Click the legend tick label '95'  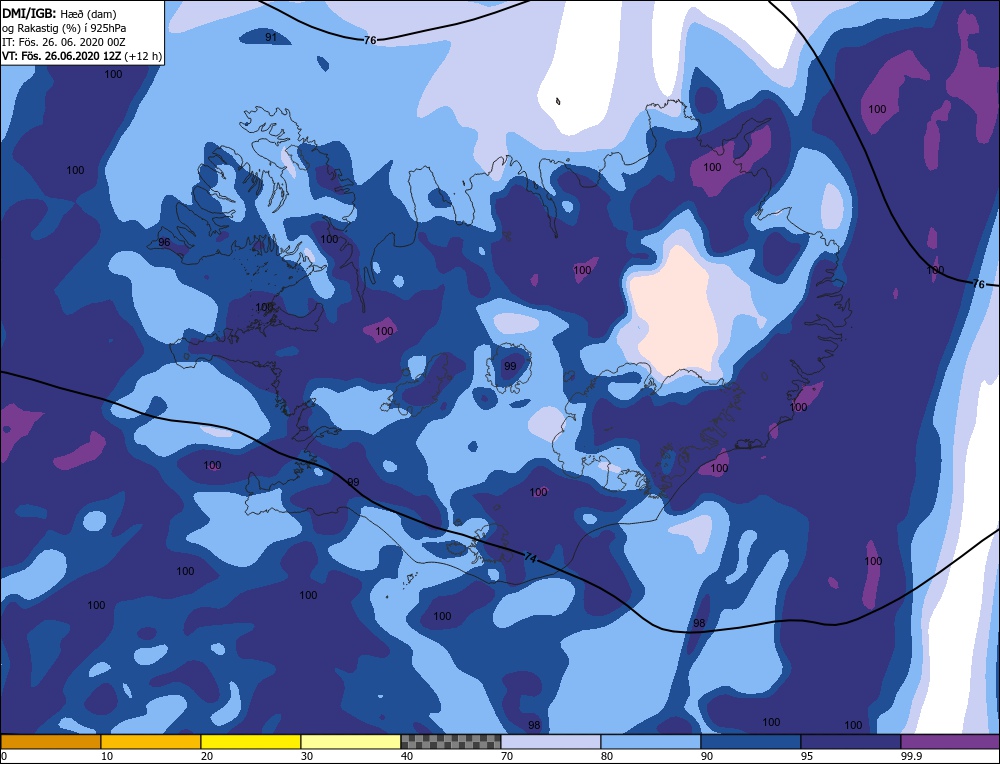(x=807, y=756)
